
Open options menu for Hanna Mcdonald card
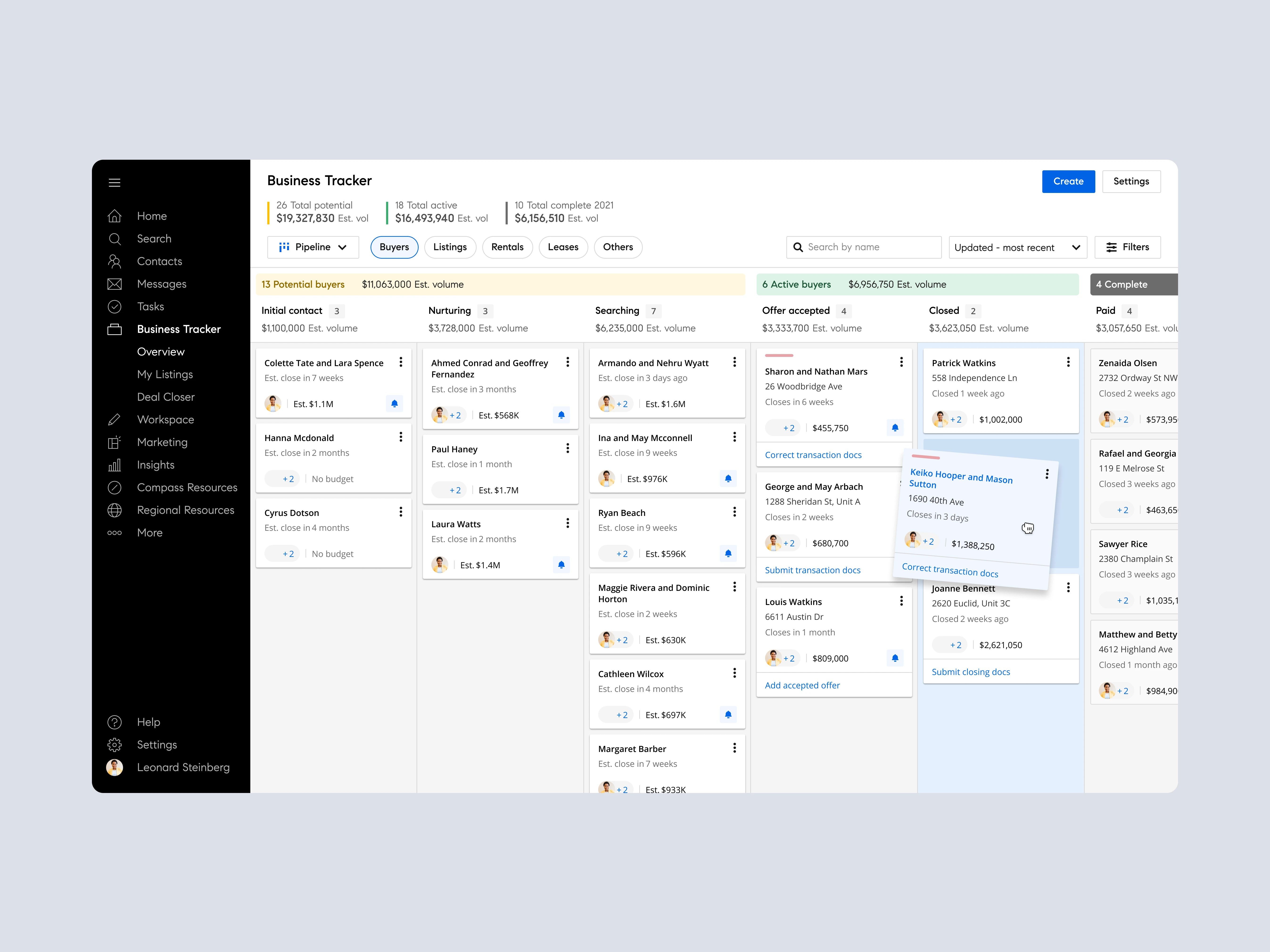401,437
